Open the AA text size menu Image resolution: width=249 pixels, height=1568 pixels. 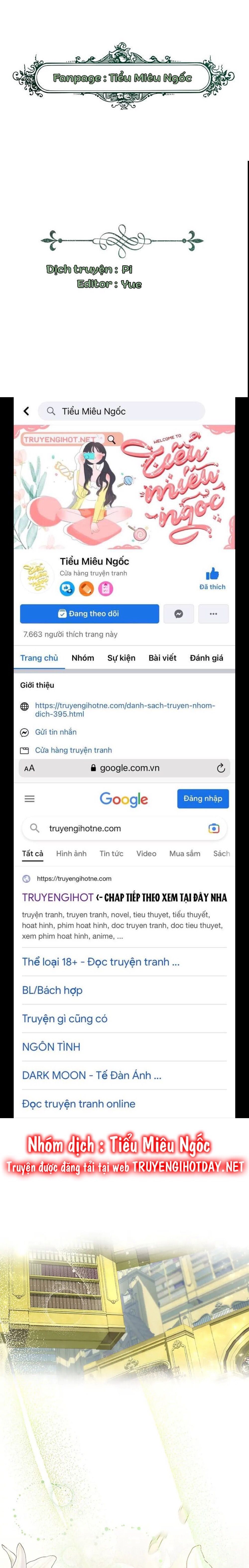point(29,768)
